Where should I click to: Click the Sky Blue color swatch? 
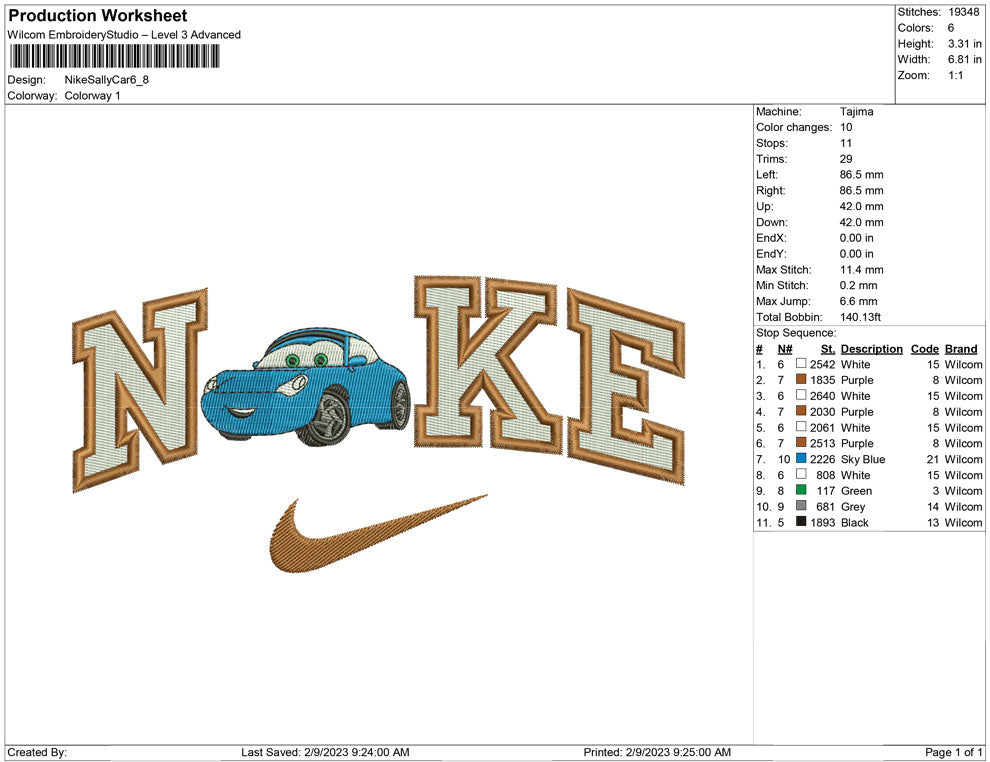[801, 459]
